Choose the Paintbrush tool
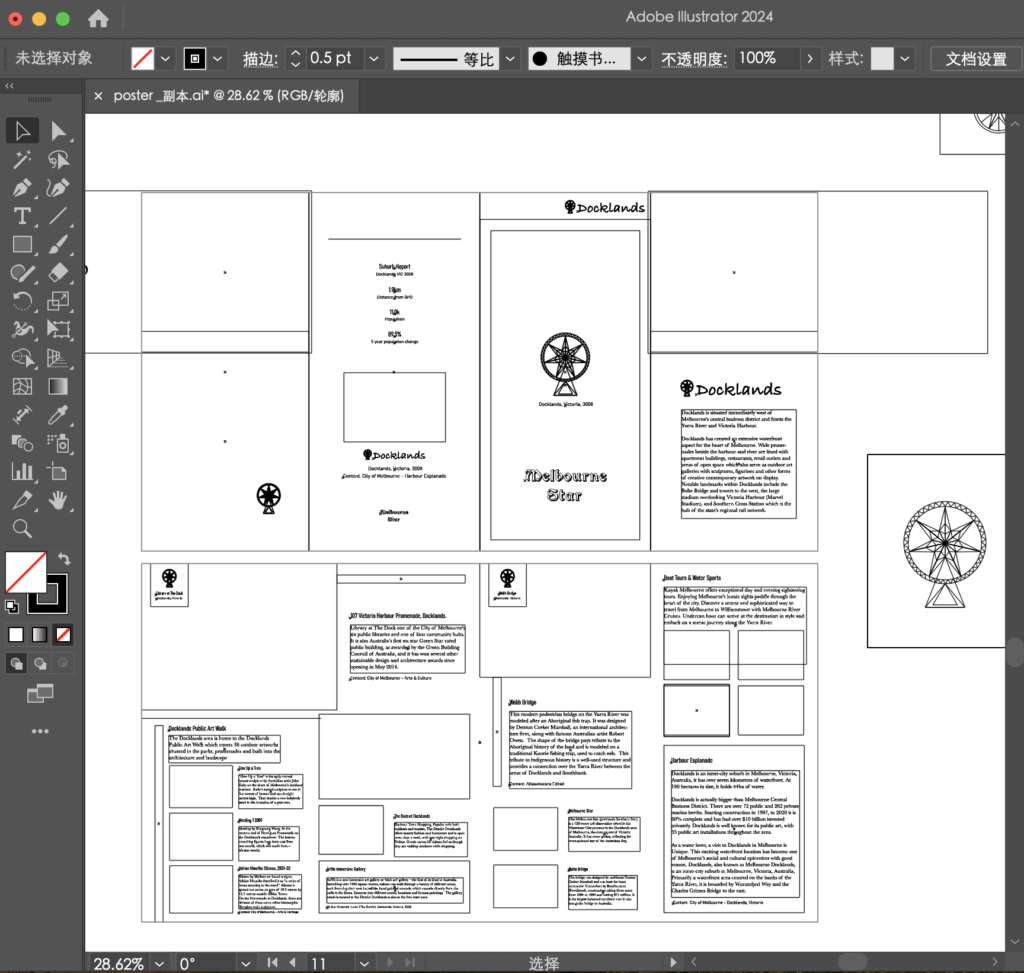 (59, 244)
